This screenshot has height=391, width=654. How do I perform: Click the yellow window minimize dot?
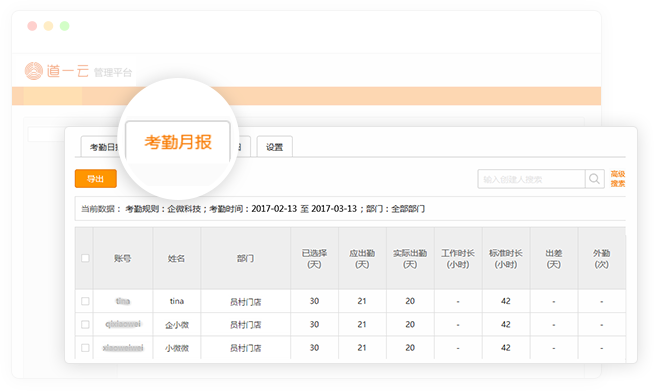[48, 26]
